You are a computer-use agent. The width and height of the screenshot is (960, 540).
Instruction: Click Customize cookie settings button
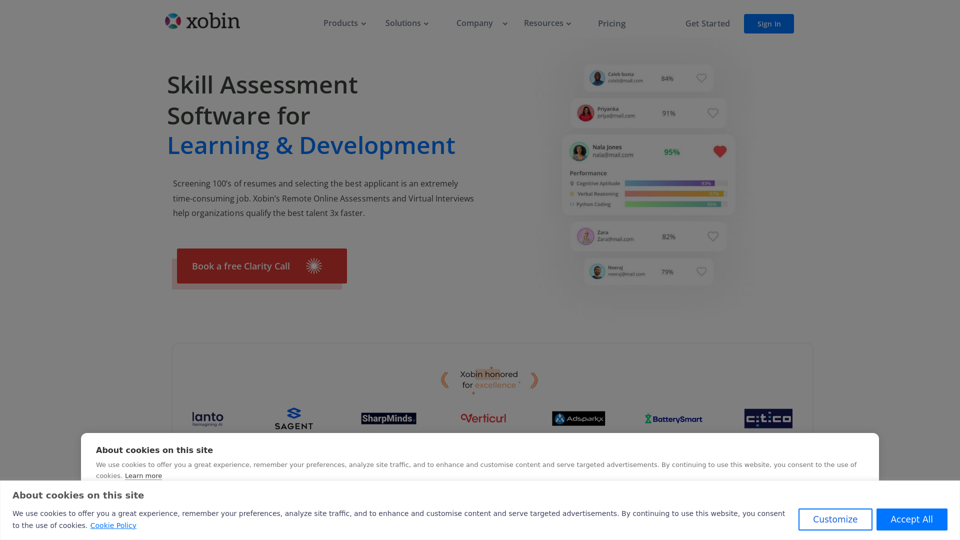tap(835, 519)
